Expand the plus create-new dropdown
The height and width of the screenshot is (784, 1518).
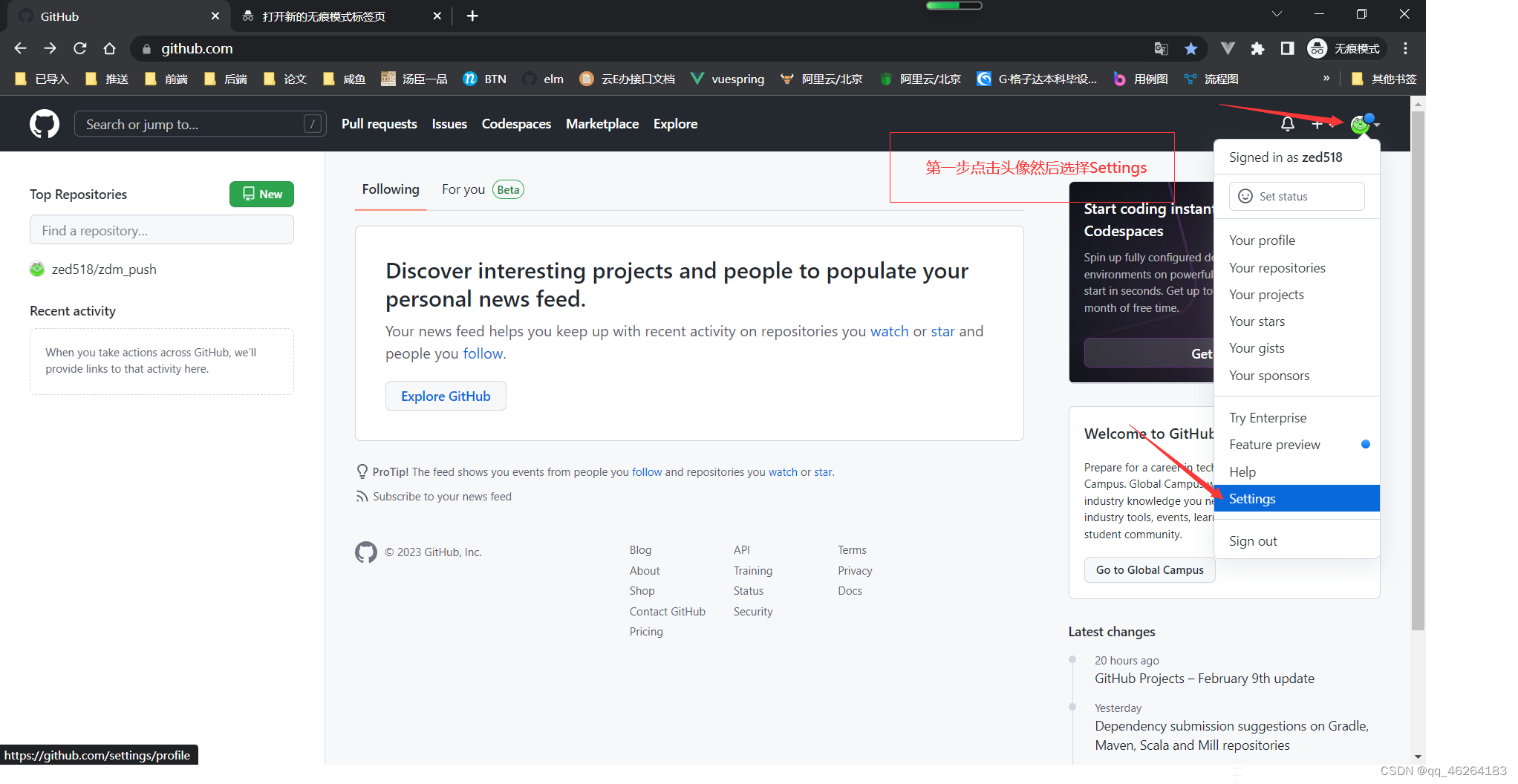[x=1322, y=124]
